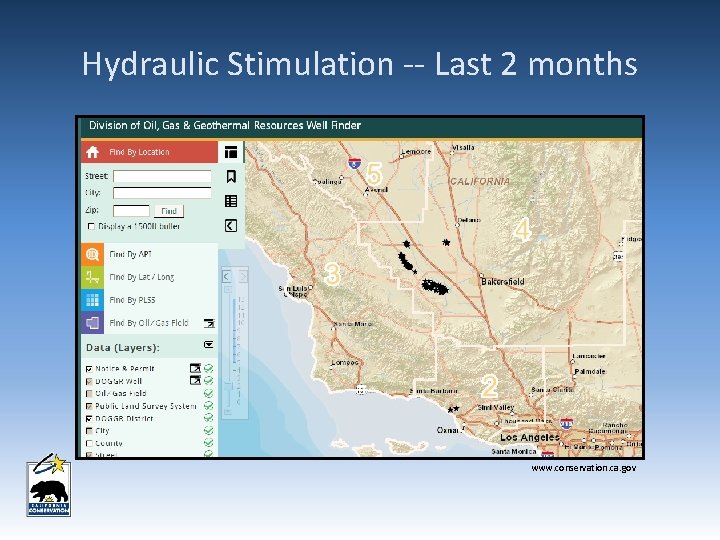720x540 pixels.
Task: Open the Find By Lat / Long tab
Action: tap(149, 277)
